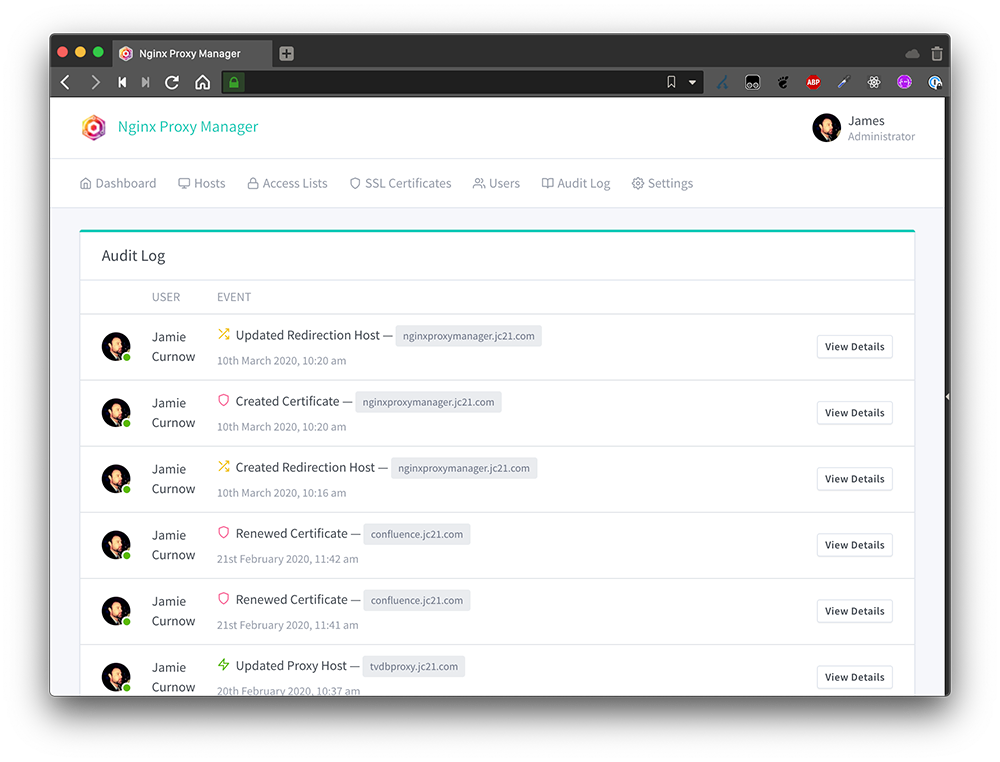1000x762 pixels.
Task: Click the green padlock in the address bar
Action: [232, 82]
